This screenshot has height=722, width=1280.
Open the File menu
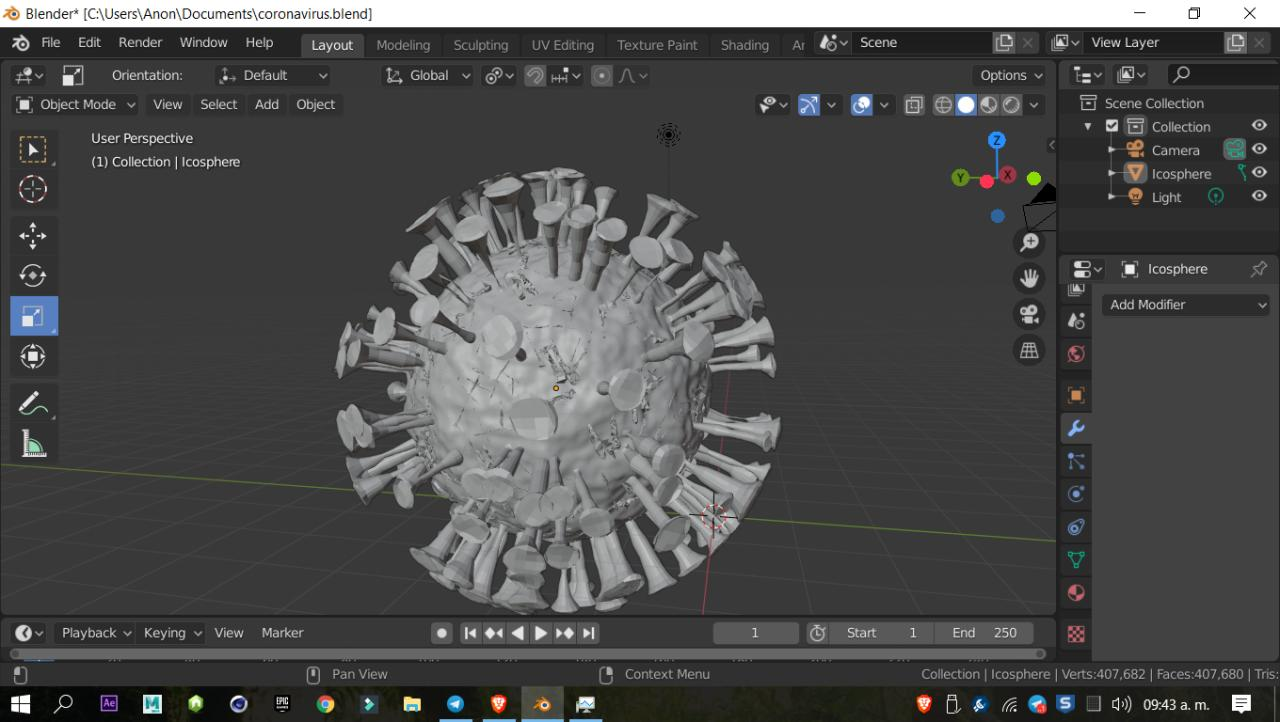[50, 43]
